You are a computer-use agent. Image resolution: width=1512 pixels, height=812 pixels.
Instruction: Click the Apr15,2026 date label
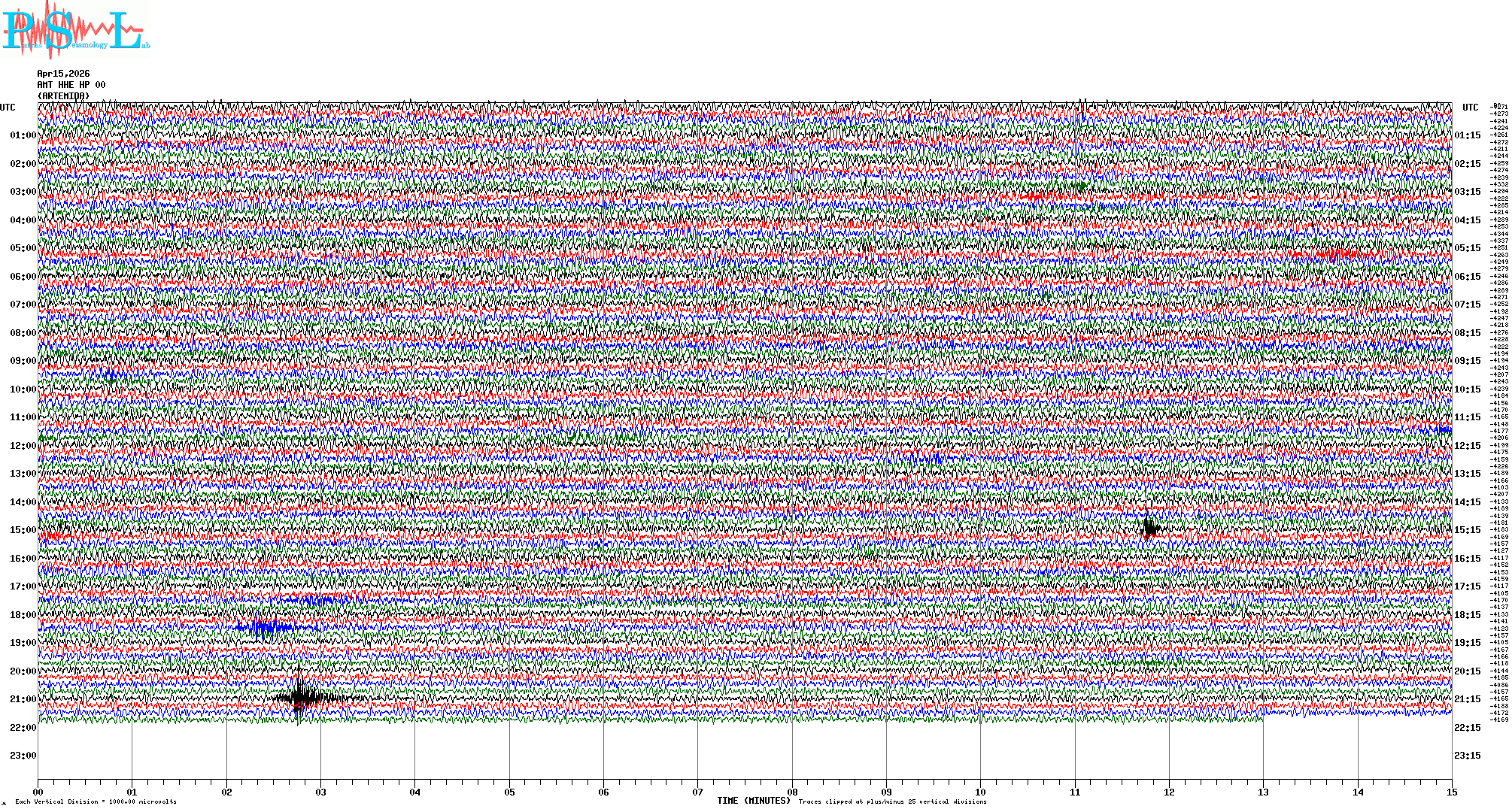coord(63,74)
